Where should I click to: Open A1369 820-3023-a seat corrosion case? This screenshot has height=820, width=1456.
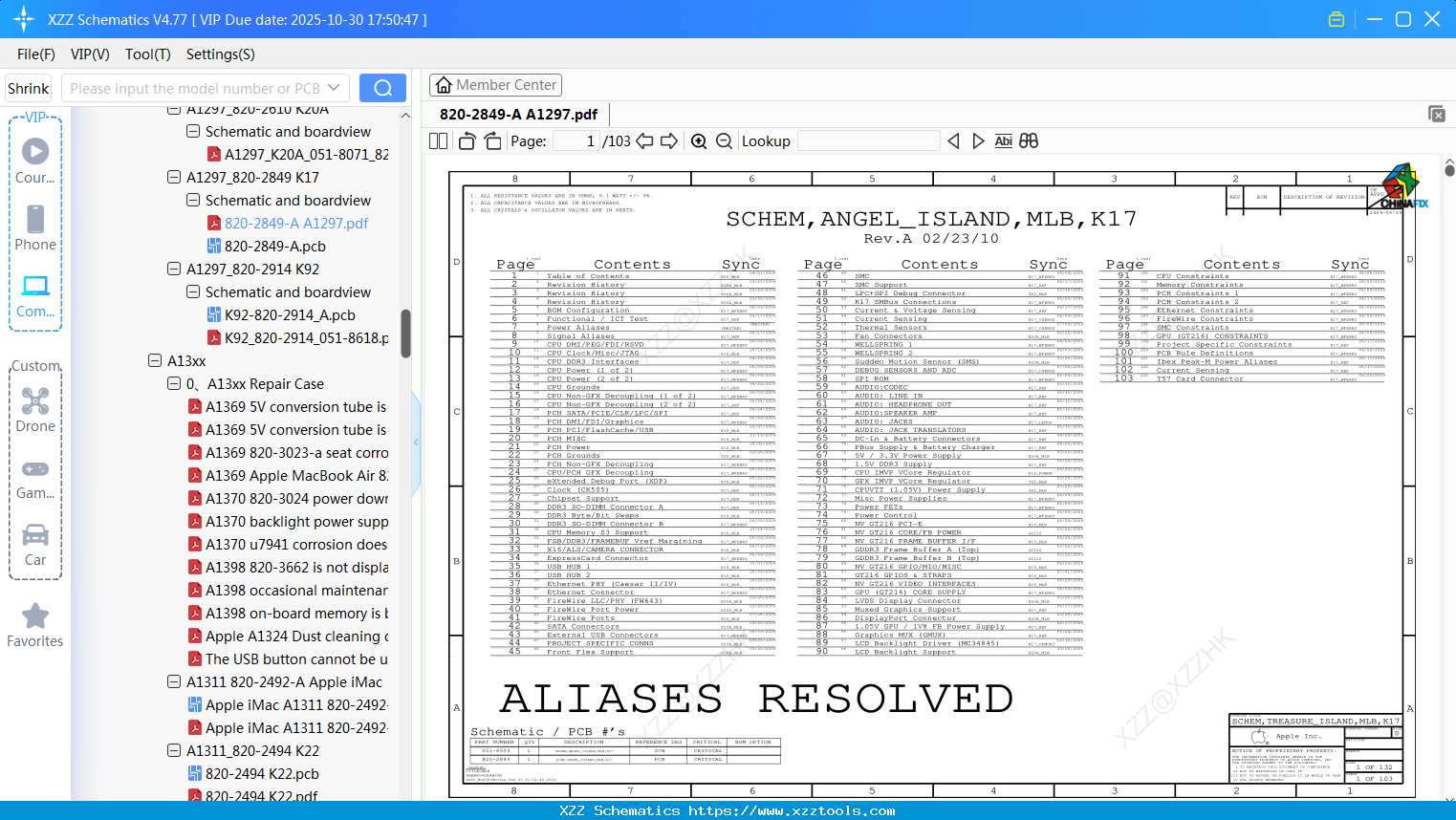(x=296, y=452)
